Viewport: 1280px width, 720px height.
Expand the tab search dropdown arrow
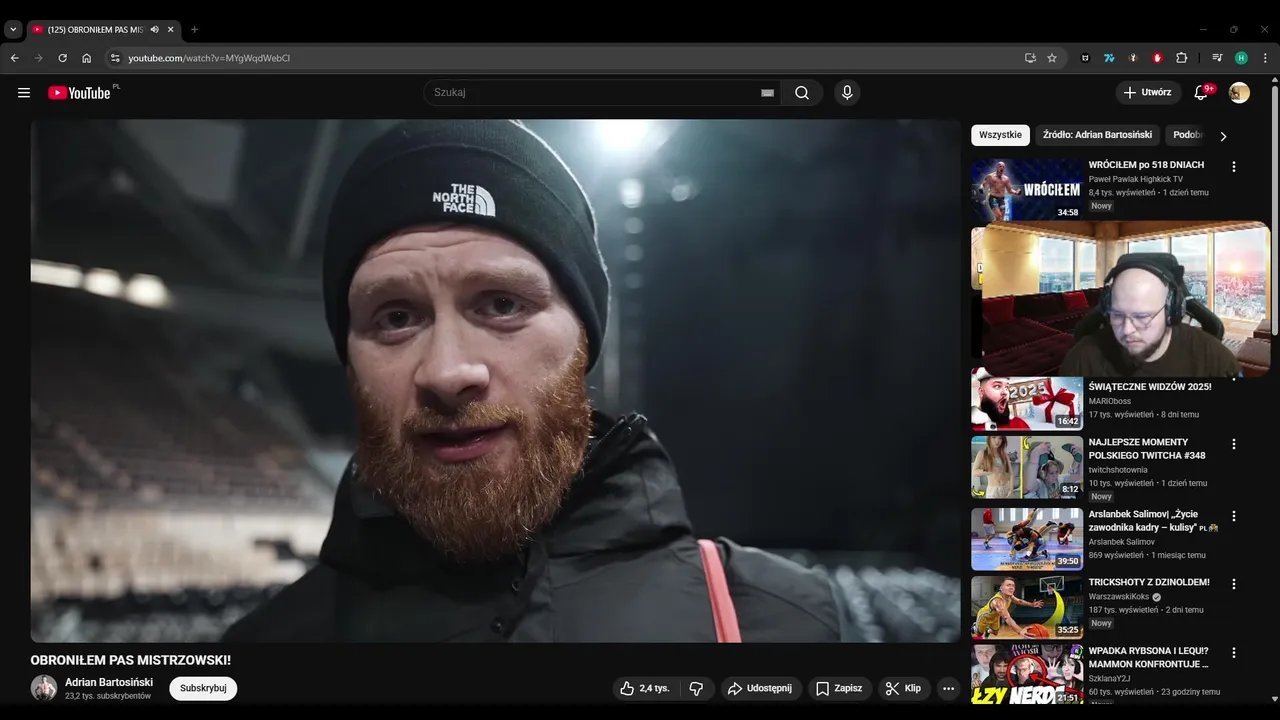coord(13,30)
